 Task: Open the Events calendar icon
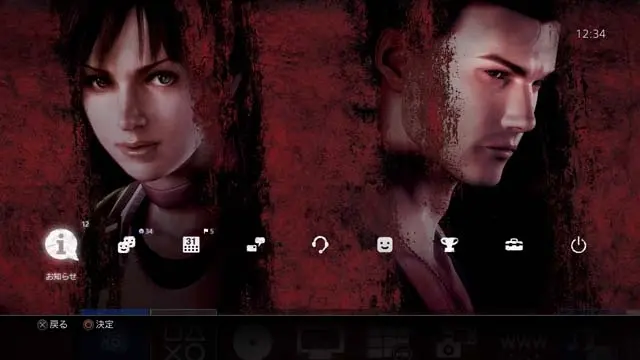(x=191, y=245)
